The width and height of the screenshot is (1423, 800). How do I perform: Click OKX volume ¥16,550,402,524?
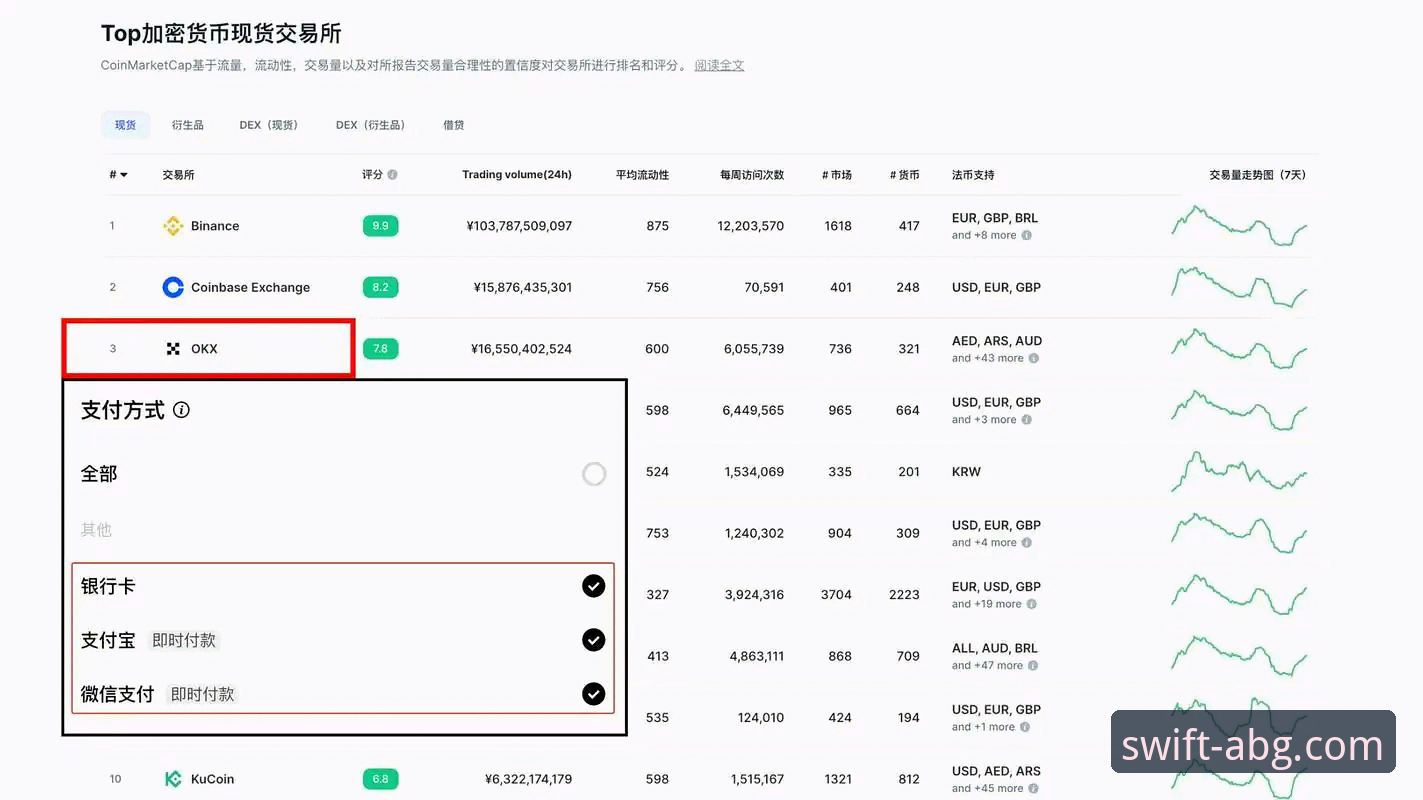[521, 349]
